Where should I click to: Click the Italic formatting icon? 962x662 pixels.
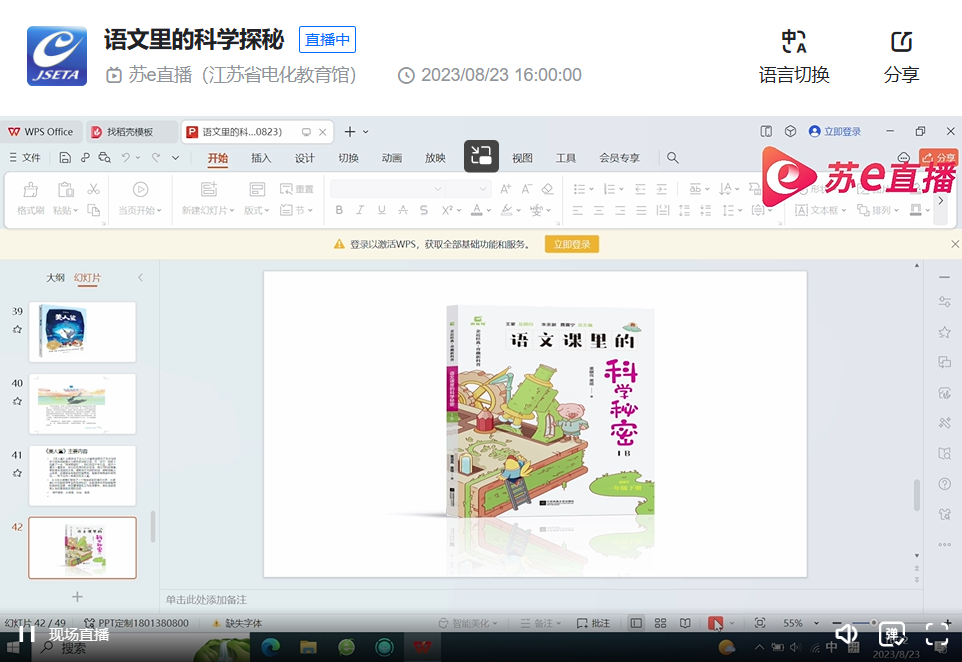[360, 210]
